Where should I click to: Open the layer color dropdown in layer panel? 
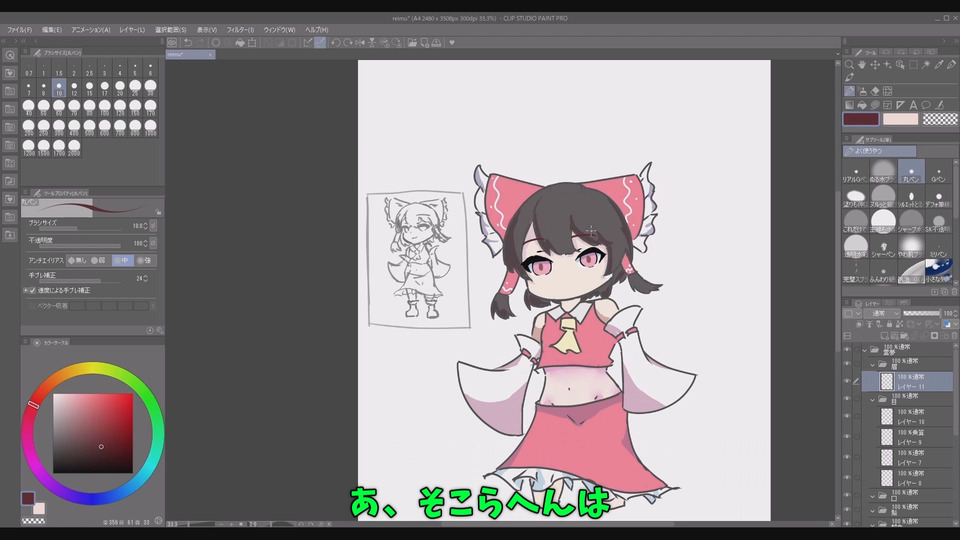click(850, 313)
